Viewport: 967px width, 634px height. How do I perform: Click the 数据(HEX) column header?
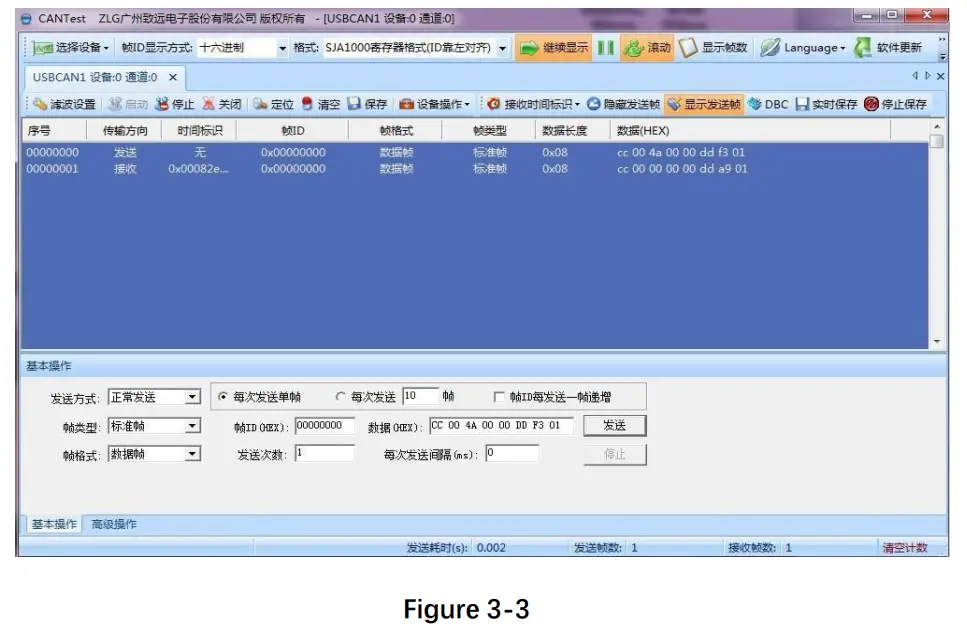(750, 130)
